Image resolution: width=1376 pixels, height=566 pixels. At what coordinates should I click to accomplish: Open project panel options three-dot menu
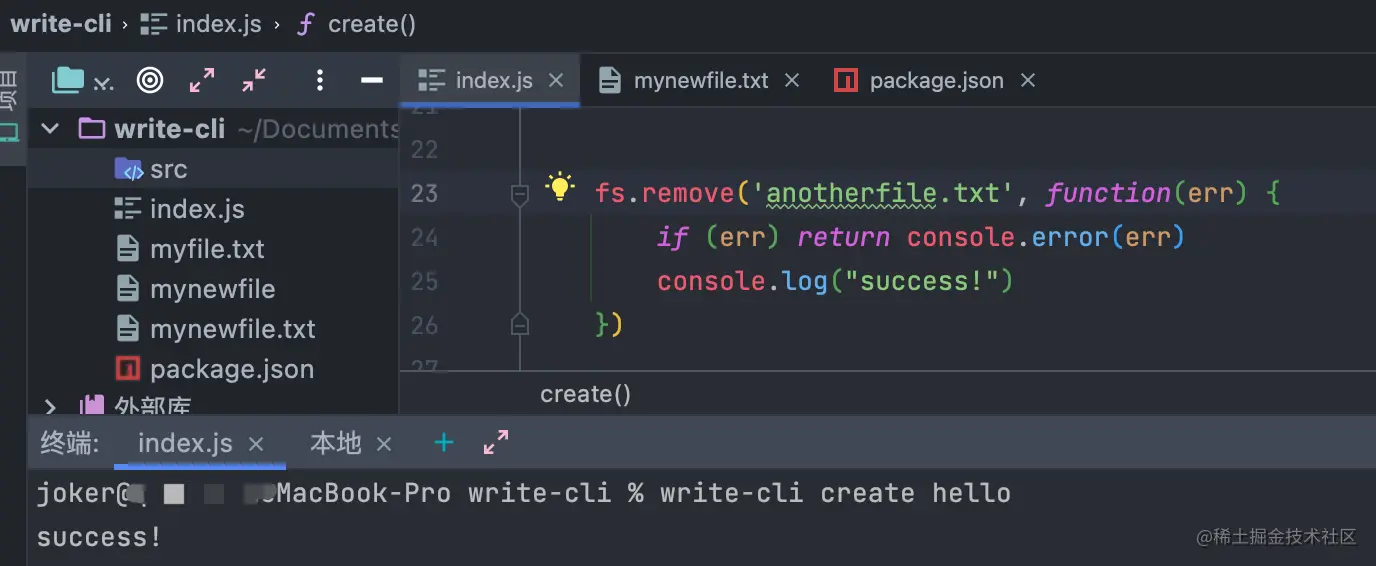point(320,80)
